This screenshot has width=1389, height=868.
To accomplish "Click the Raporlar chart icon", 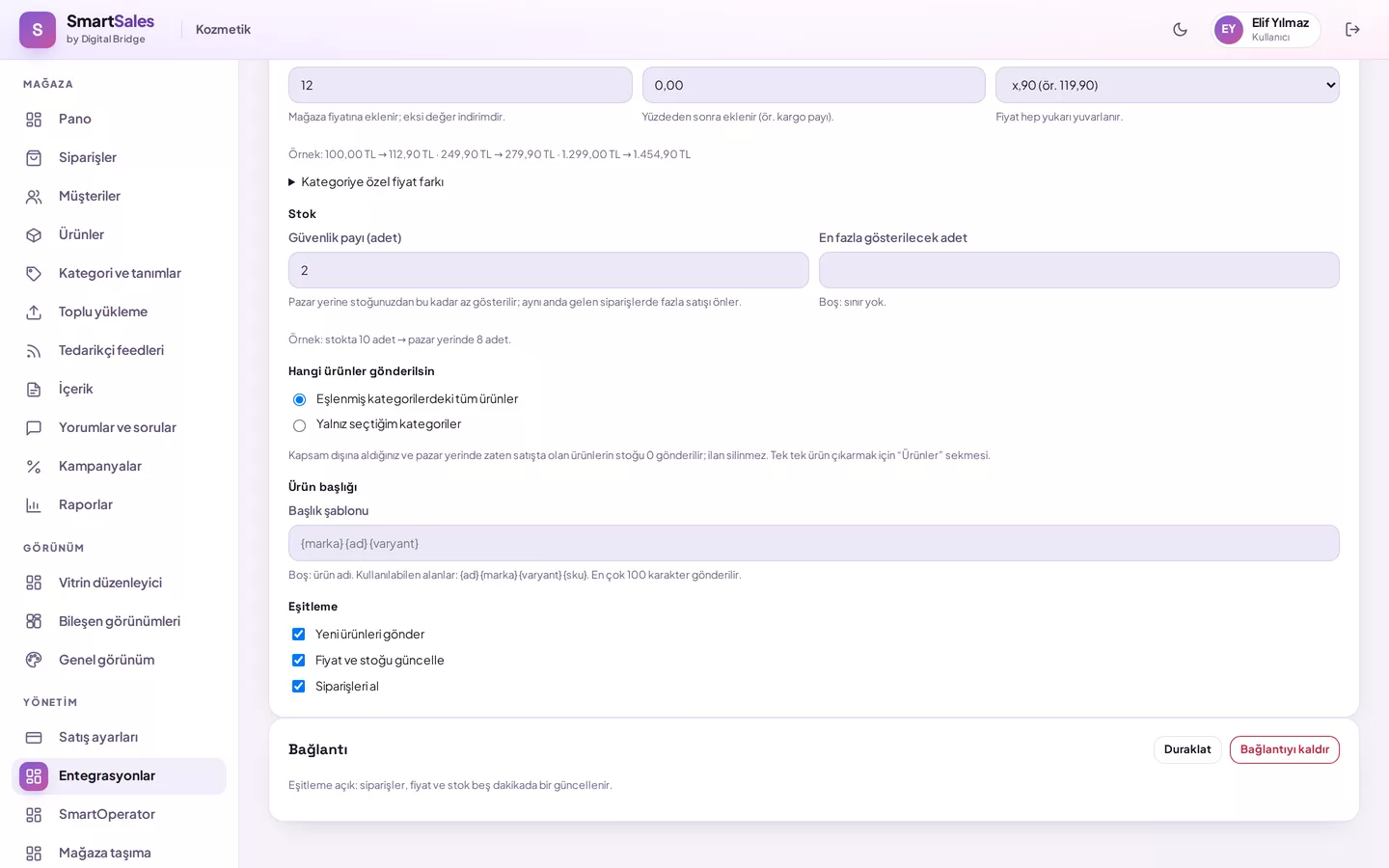I will 34,505.
